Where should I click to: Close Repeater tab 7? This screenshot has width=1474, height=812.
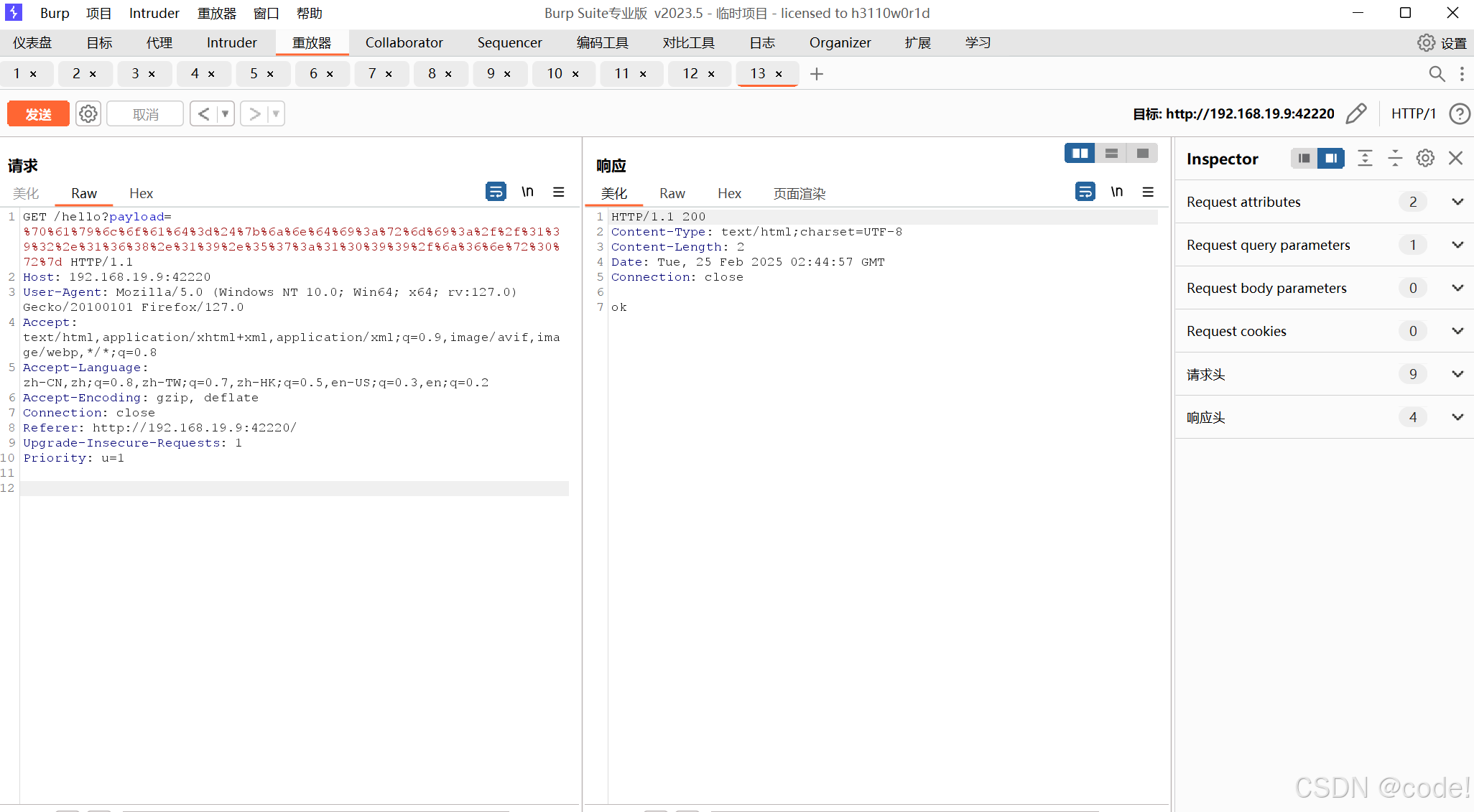pyautogui.click(x=389, y=74)
